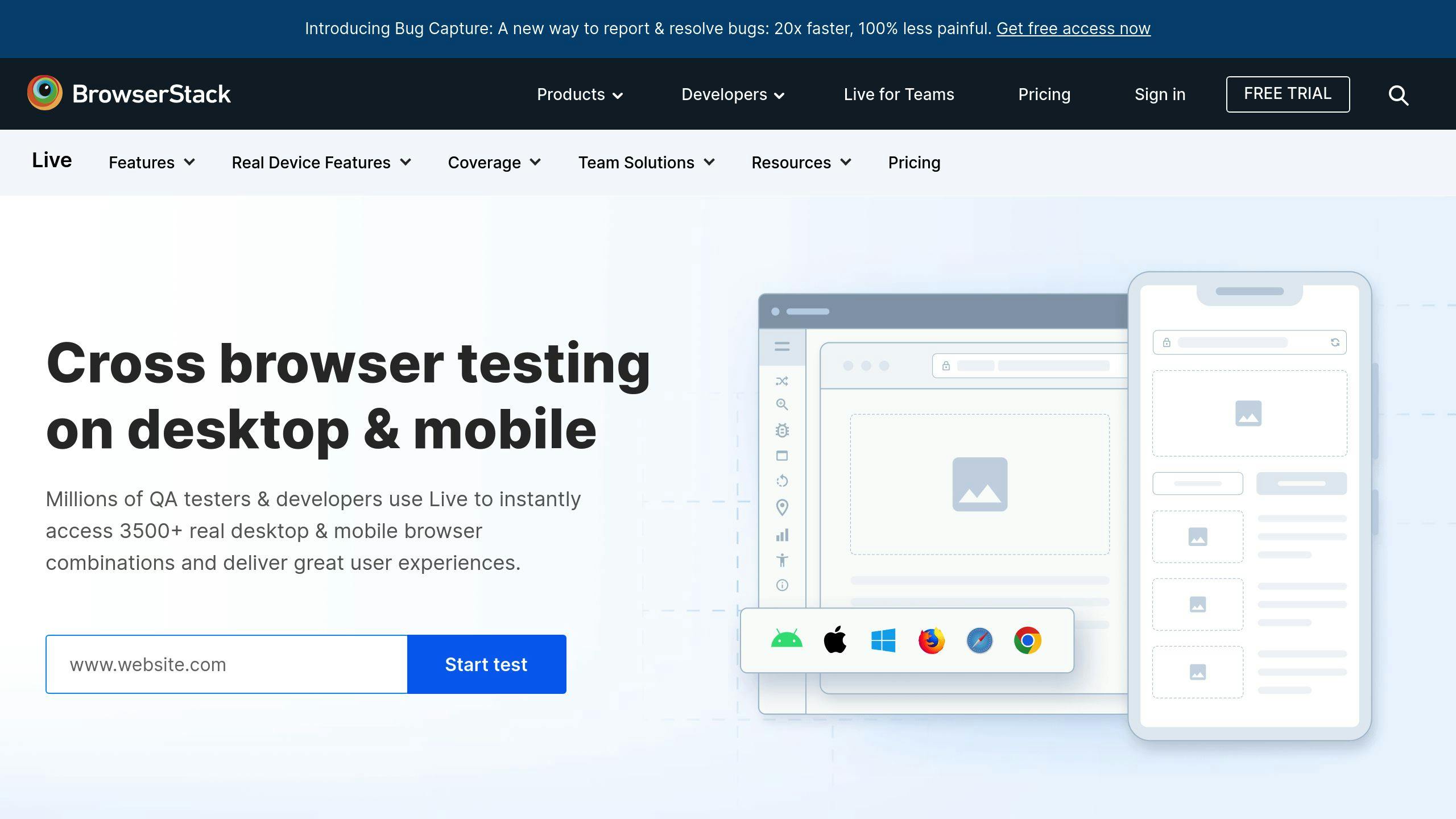Expand the Coverage dropdown menu

(494, 162)
